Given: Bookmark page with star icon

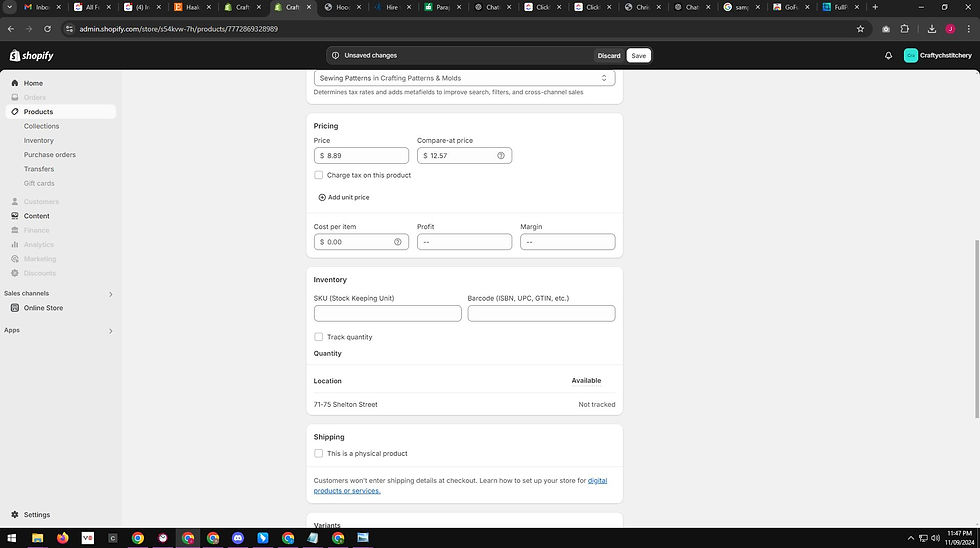Looking at the screenshot, I should [x=860, y=29].
